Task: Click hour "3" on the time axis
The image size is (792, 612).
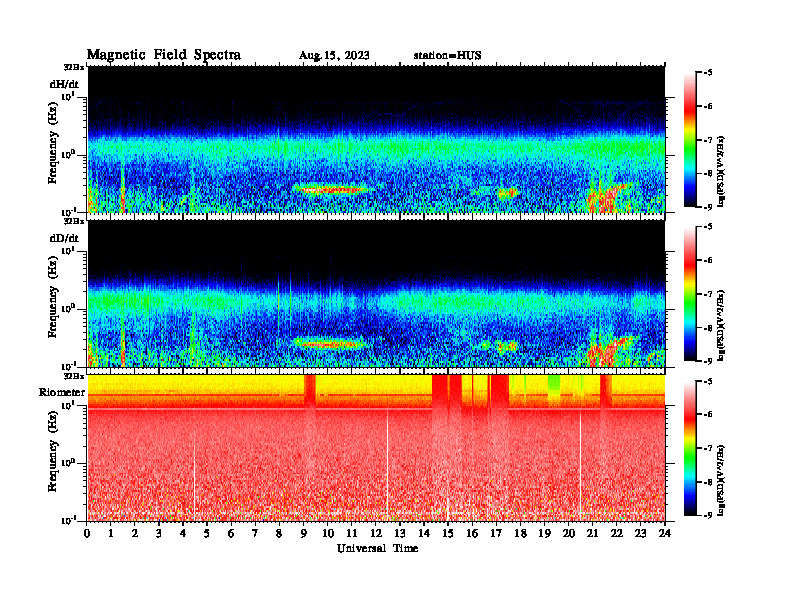Action: 159,533
